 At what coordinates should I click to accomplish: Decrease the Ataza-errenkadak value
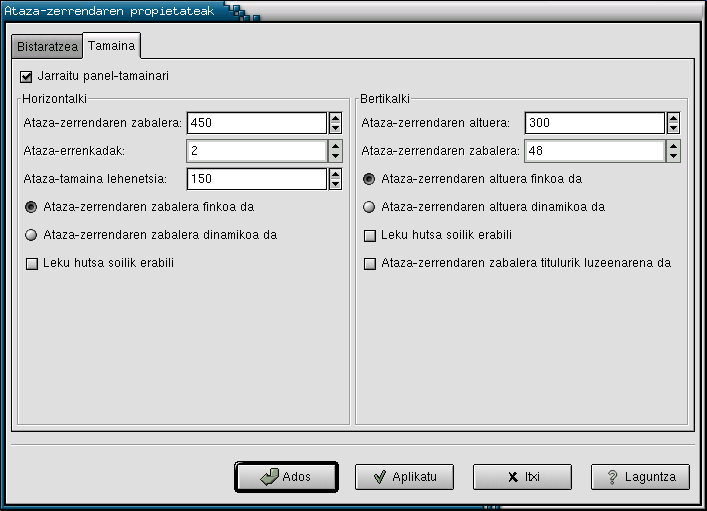coord(335,156)
